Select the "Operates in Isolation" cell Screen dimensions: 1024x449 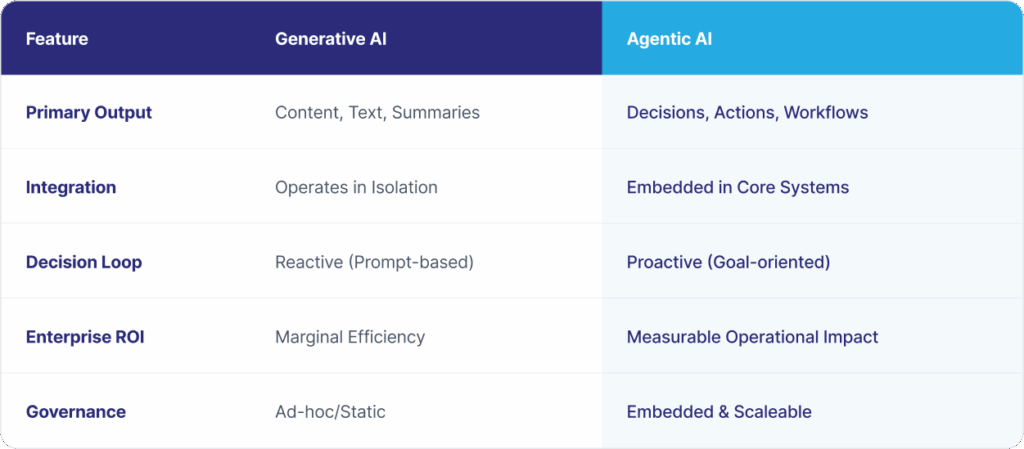tap(356, 187)
